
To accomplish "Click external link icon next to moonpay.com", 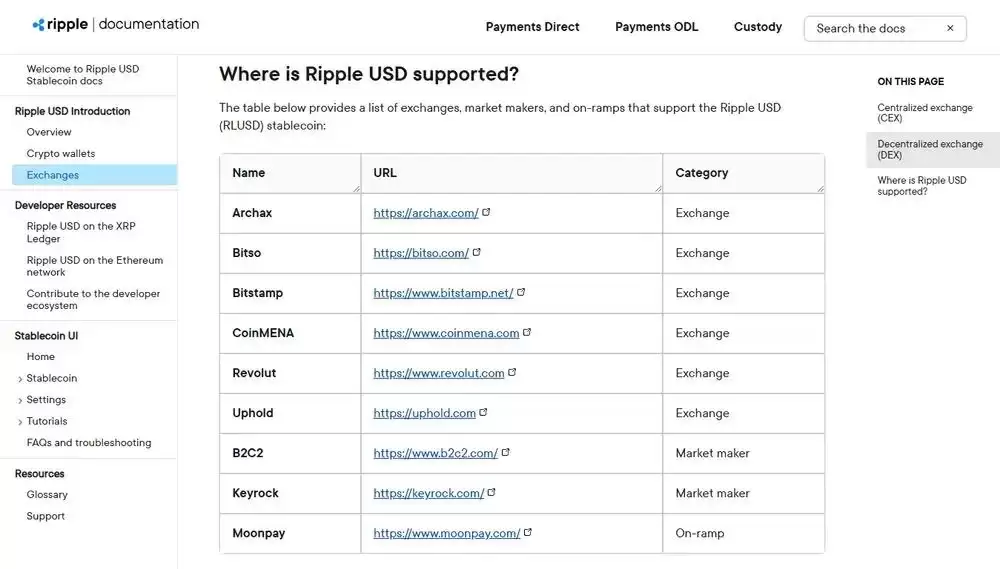I will tap(528, 532).
